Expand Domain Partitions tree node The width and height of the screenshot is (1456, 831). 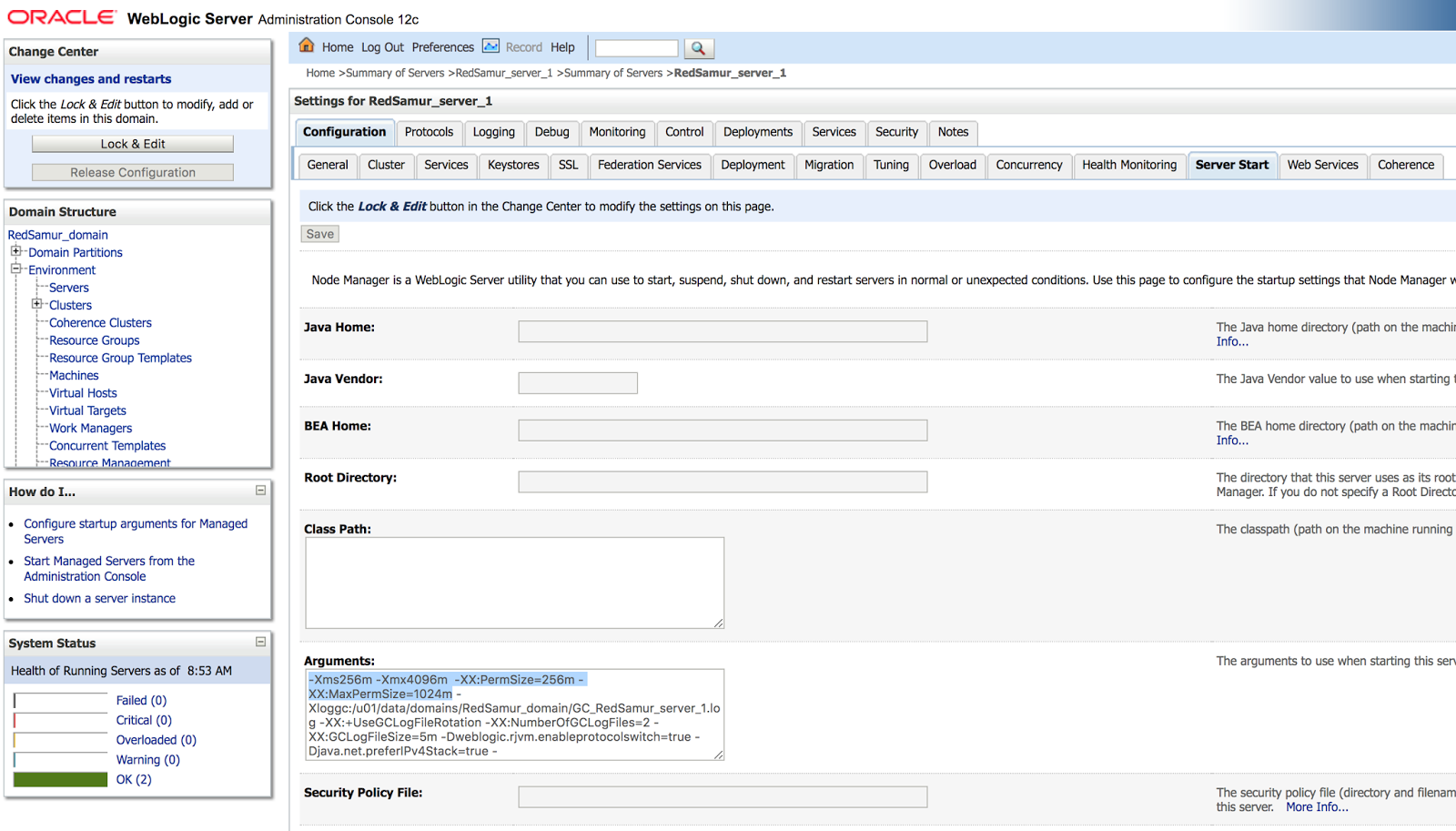(x=15, y=251)
